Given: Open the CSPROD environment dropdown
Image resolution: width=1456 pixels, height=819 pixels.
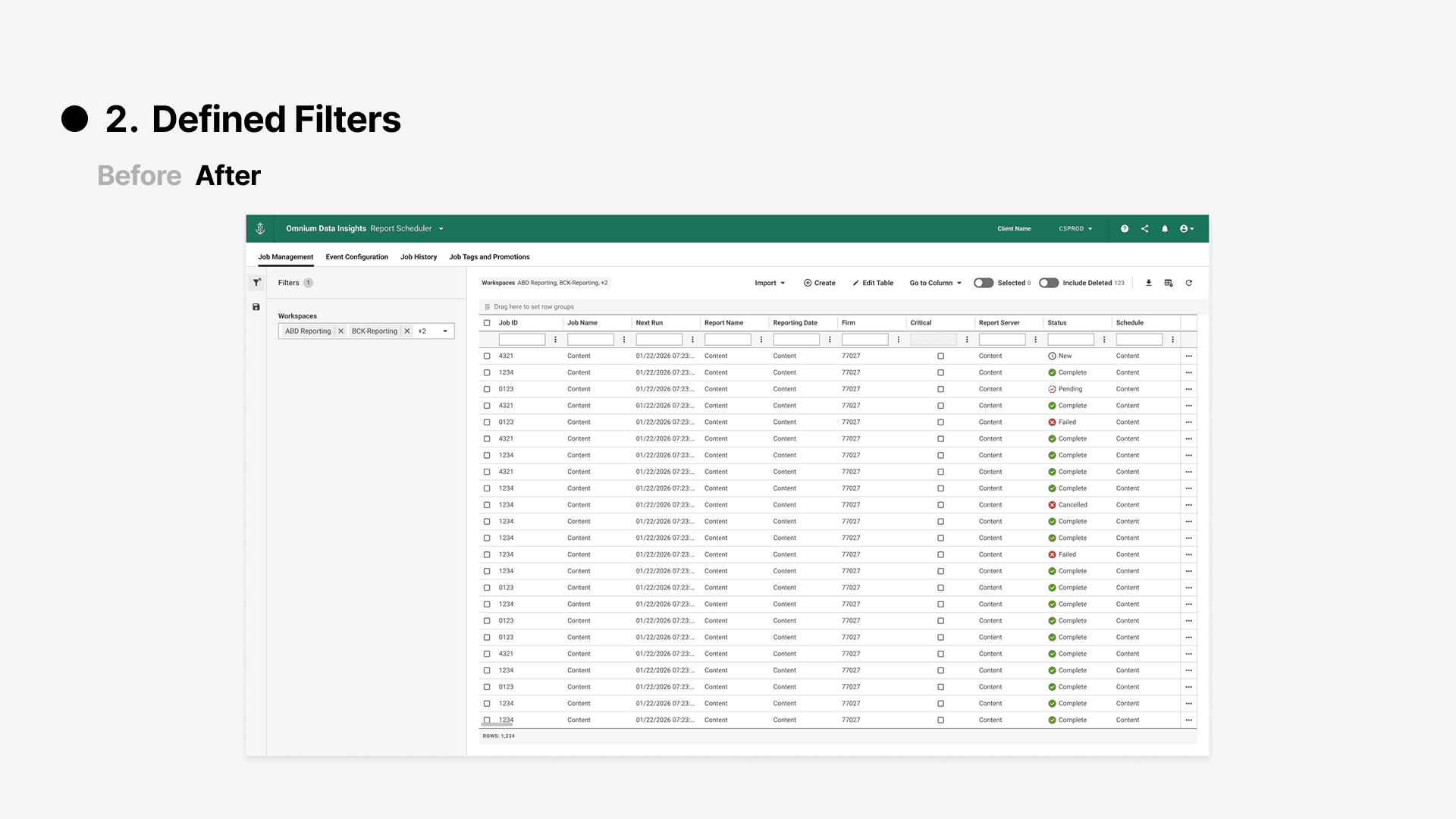Looking at the screenshot, I should (1075, 228).
